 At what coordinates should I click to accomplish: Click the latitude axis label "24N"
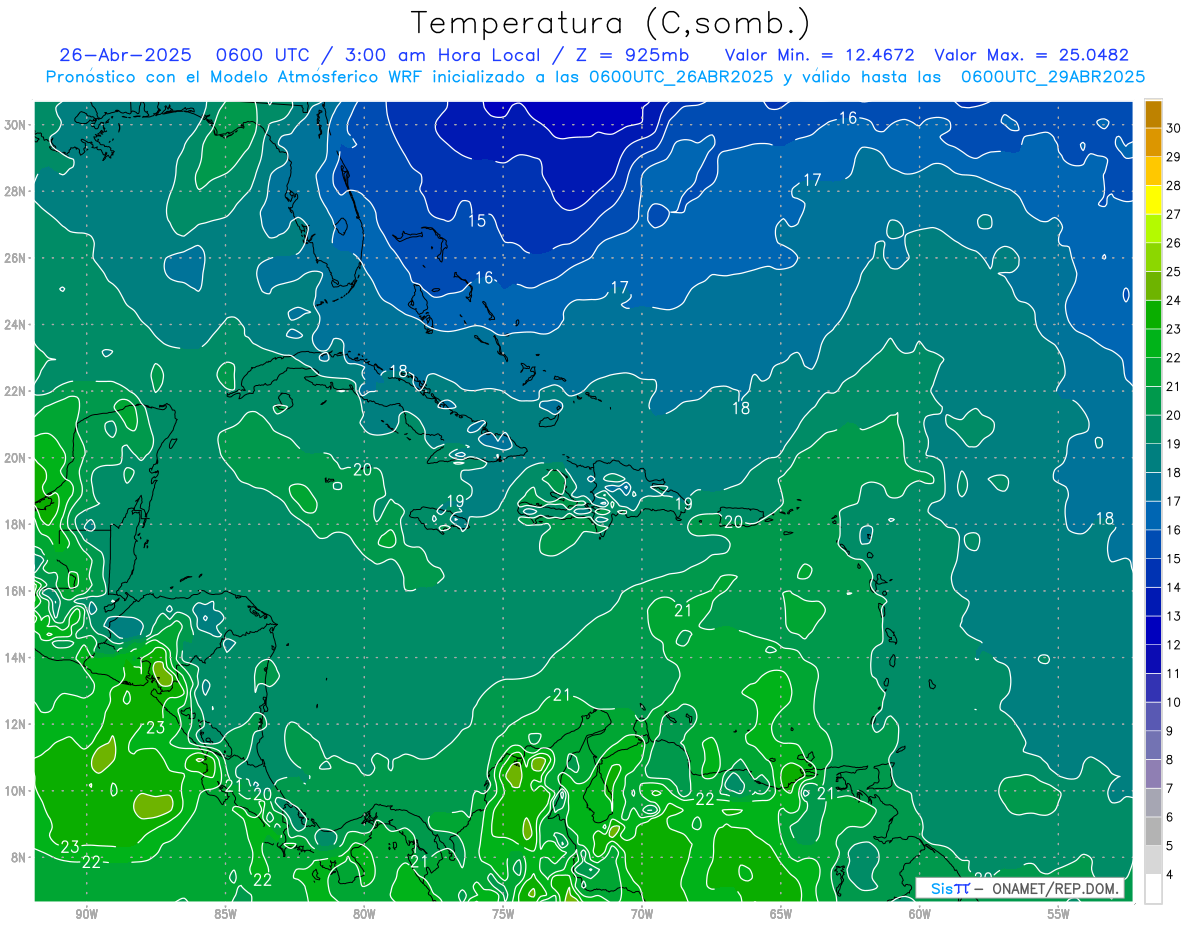16,325
